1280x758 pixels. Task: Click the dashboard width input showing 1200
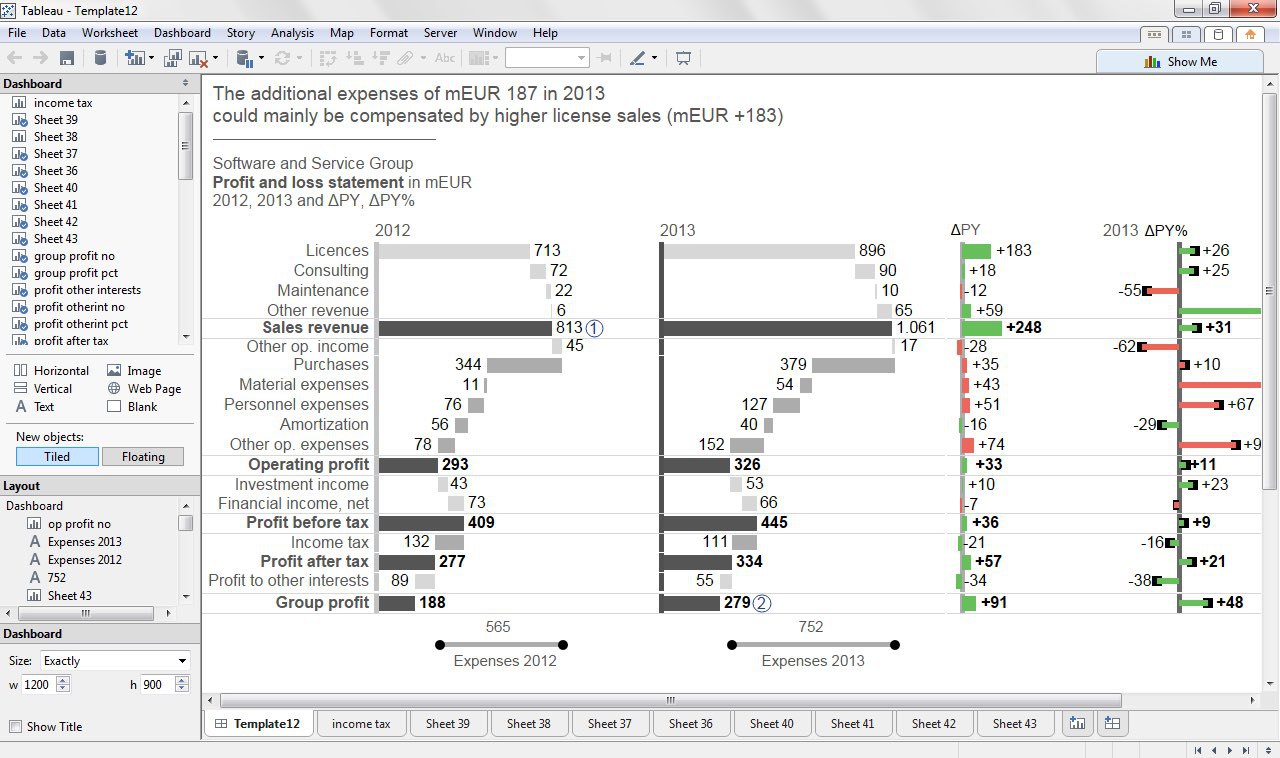(38, 685)
